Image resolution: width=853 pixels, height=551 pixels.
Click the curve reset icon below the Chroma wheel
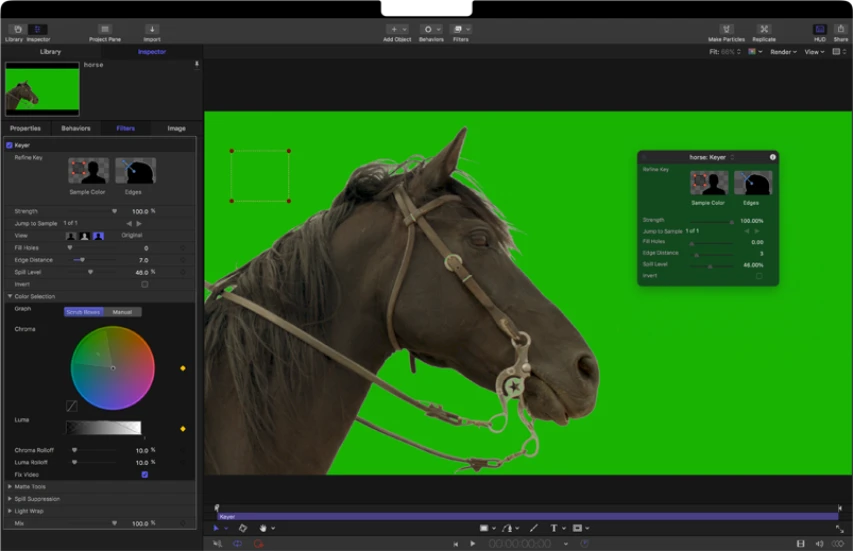point(71,406)
